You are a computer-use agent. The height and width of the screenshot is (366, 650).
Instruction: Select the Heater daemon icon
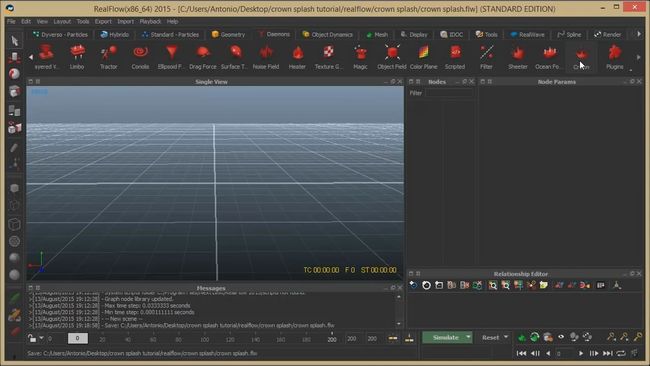pyautogui.click(x=297, y=57)
